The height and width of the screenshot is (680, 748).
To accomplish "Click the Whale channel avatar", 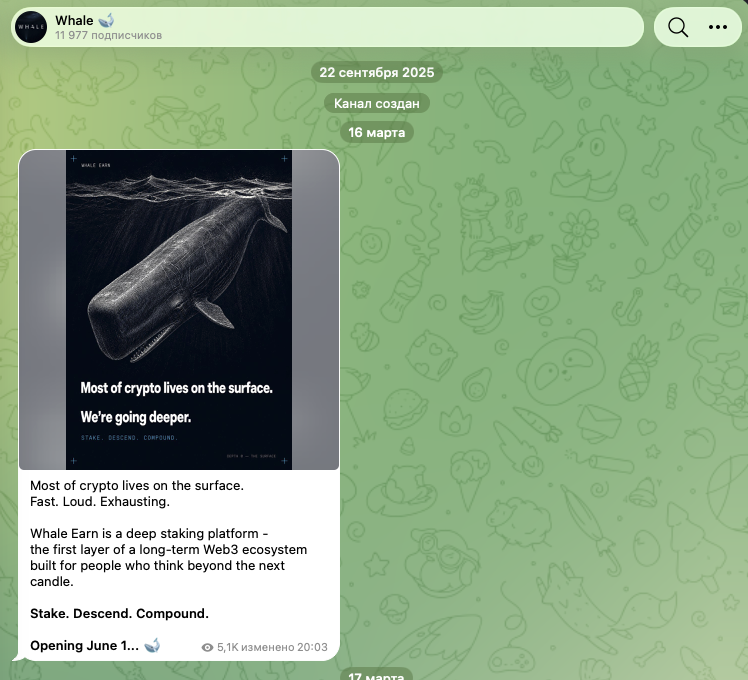I will (31, 27).
